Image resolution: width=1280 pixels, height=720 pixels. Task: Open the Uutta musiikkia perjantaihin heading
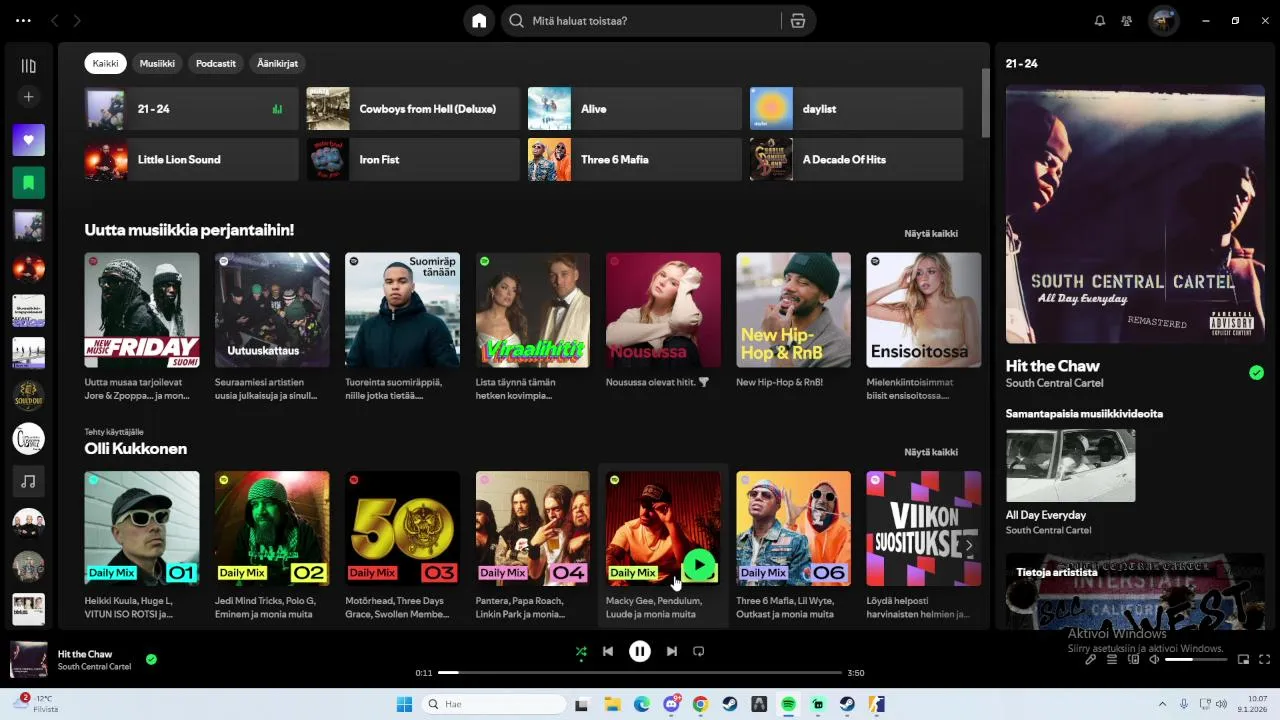pyautogui.click(x=189, y=230)
